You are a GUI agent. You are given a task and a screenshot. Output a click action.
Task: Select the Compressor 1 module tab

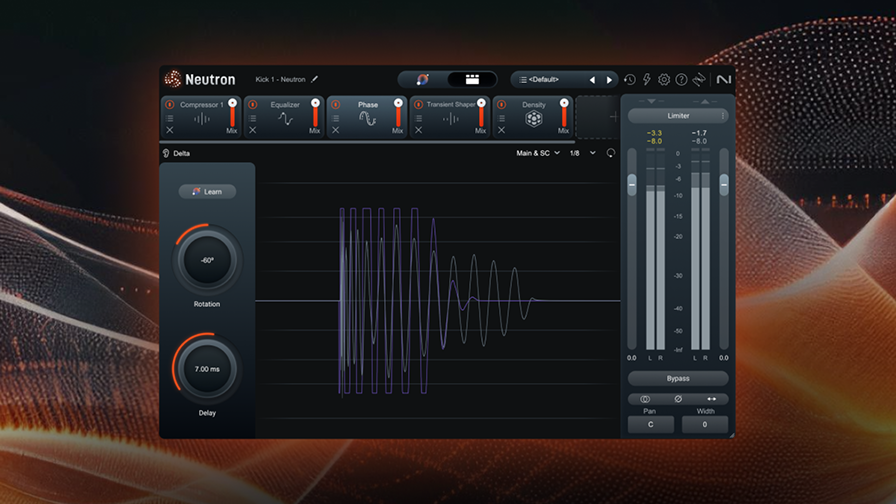click(201, 117)
